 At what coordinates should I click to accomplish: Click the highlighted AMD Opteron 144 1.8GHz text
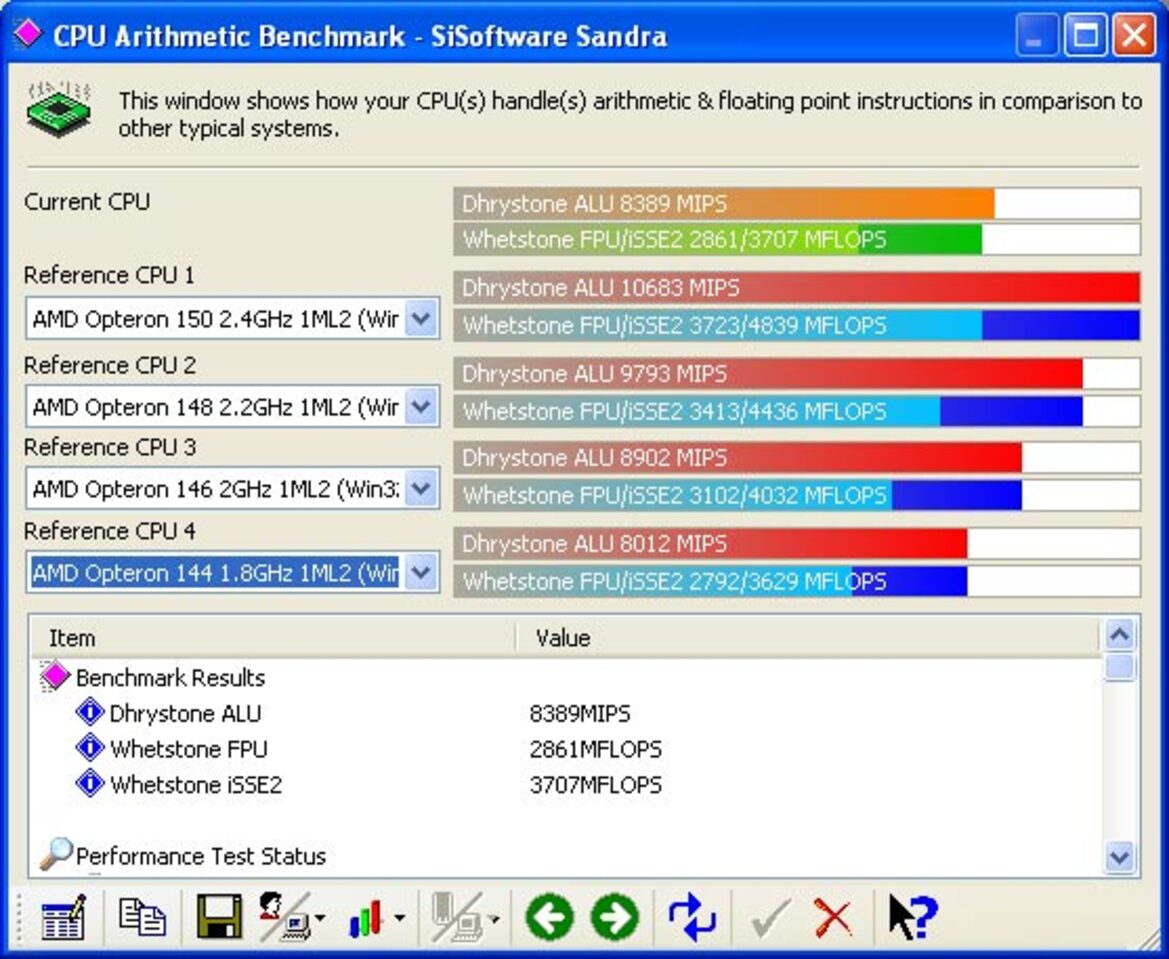[215, 573]
